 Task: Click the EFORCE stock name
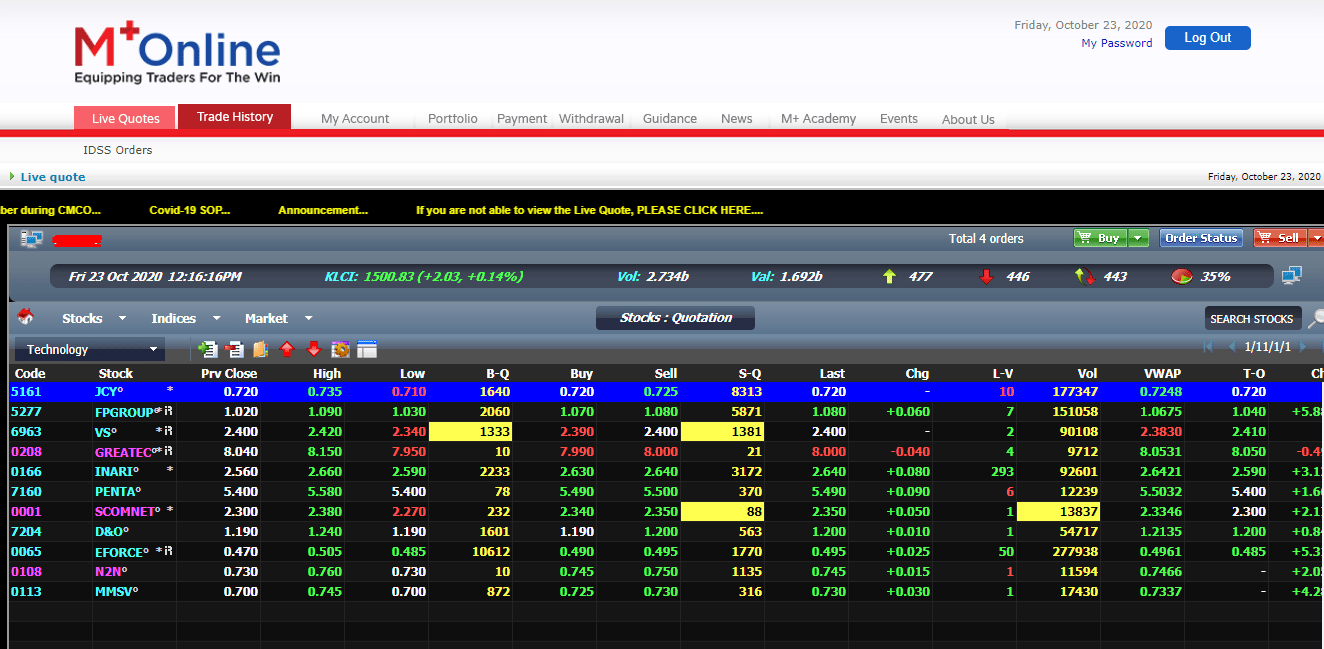tap(121, 552)
